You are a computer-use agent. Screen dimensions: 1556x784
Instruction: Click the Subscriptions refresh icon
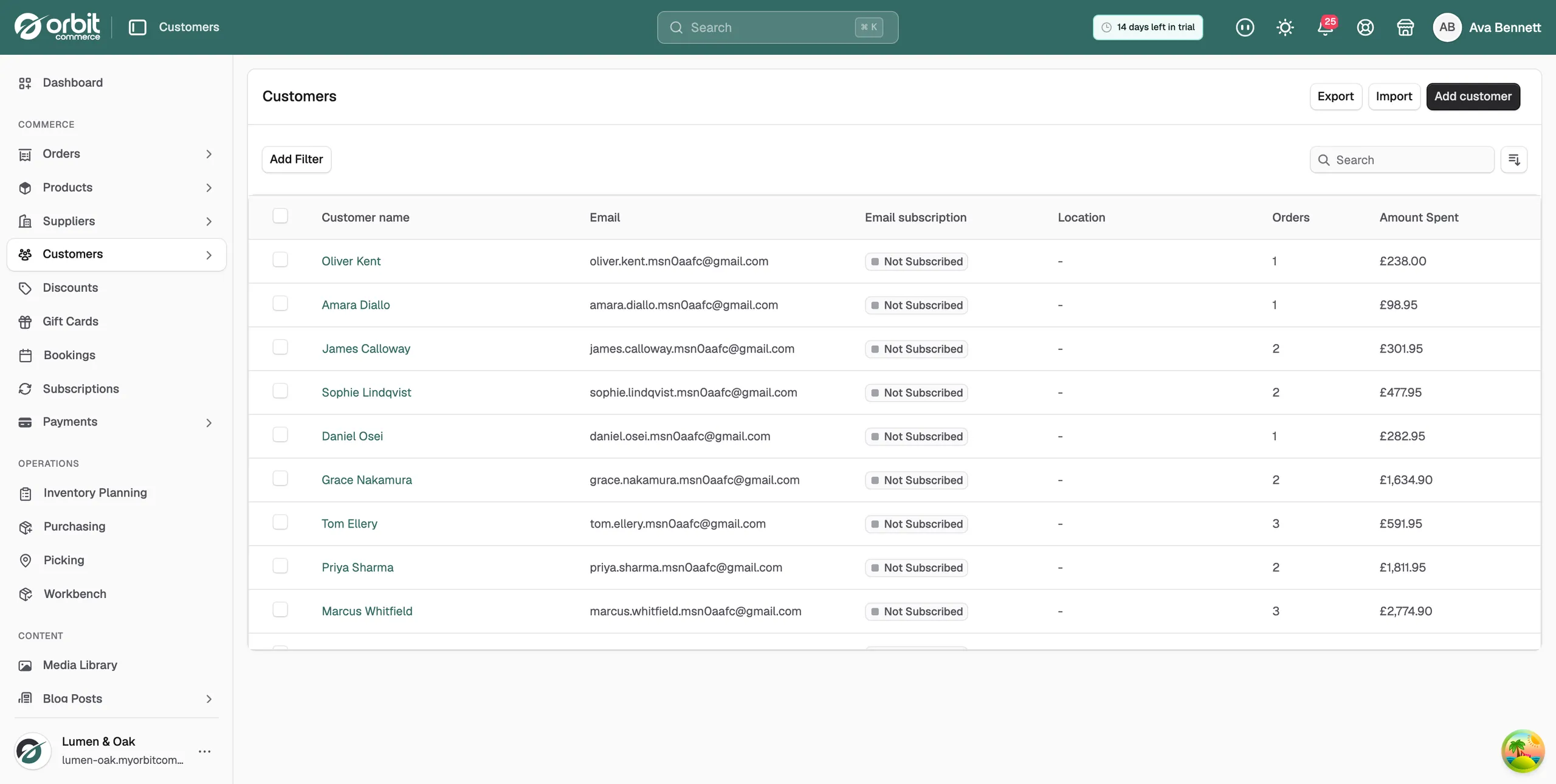pyautogui.click(x=25, y=389)
